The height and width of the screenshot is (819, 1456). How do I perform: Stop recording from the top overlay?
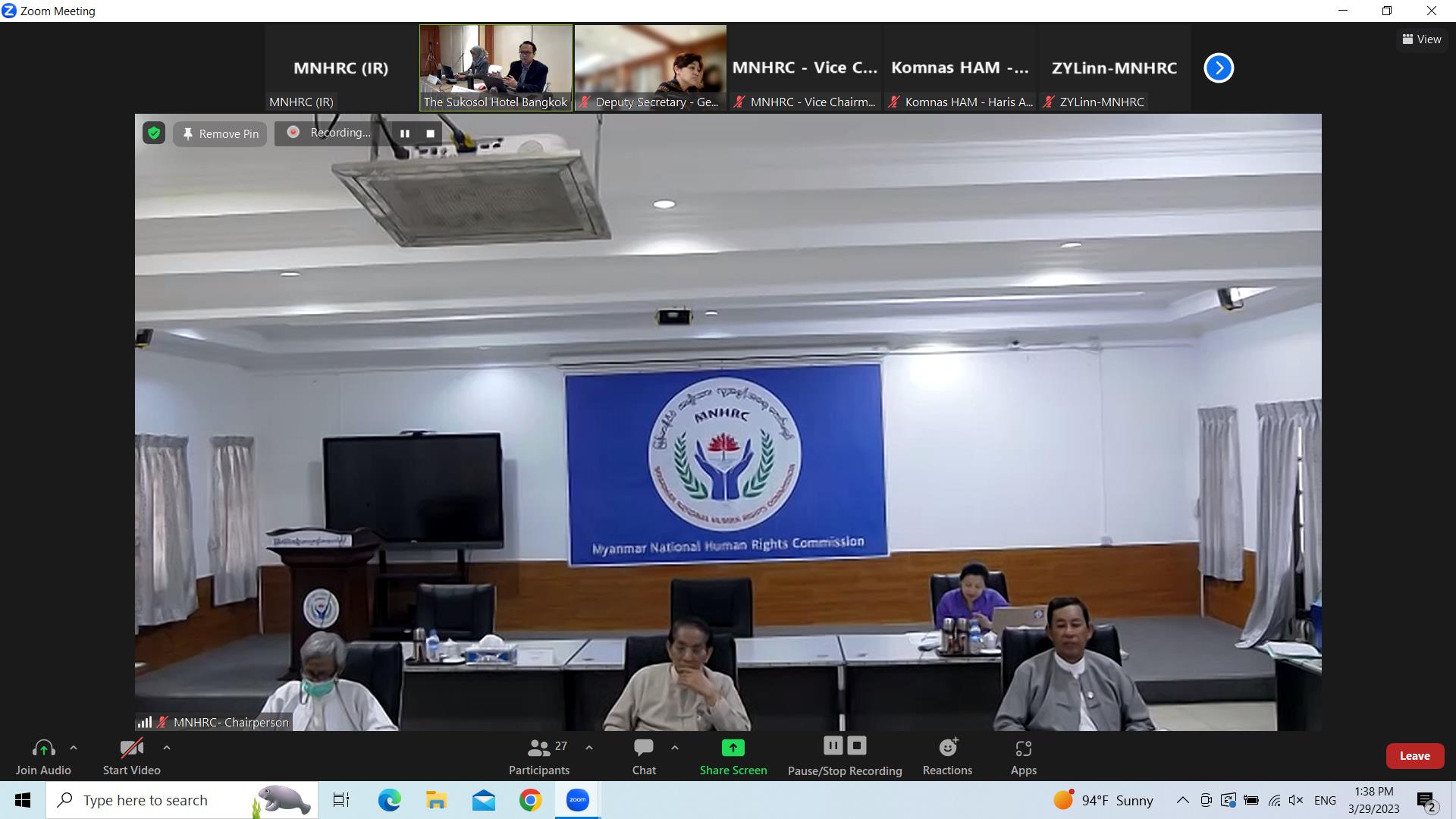(x=430, y=133)
